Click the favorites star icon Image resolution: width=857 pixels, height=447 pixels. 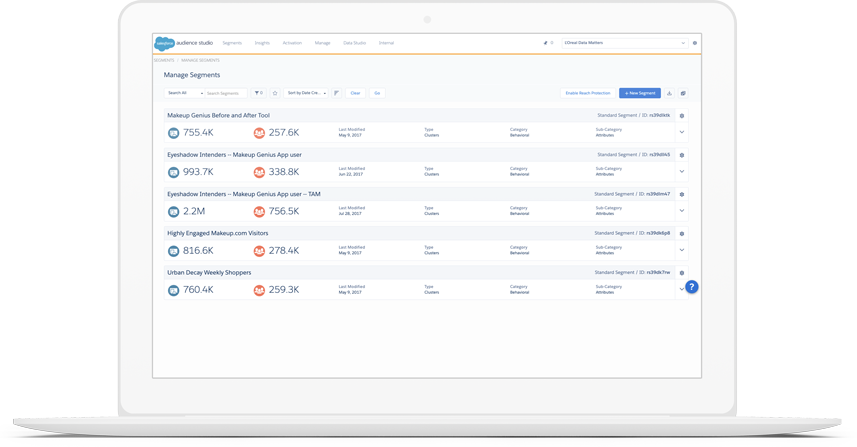click(x=275, y=93)
